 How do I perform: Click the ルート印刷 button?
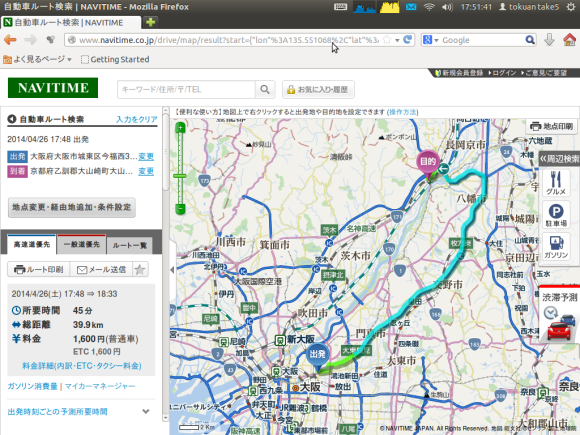pos(39,269)
